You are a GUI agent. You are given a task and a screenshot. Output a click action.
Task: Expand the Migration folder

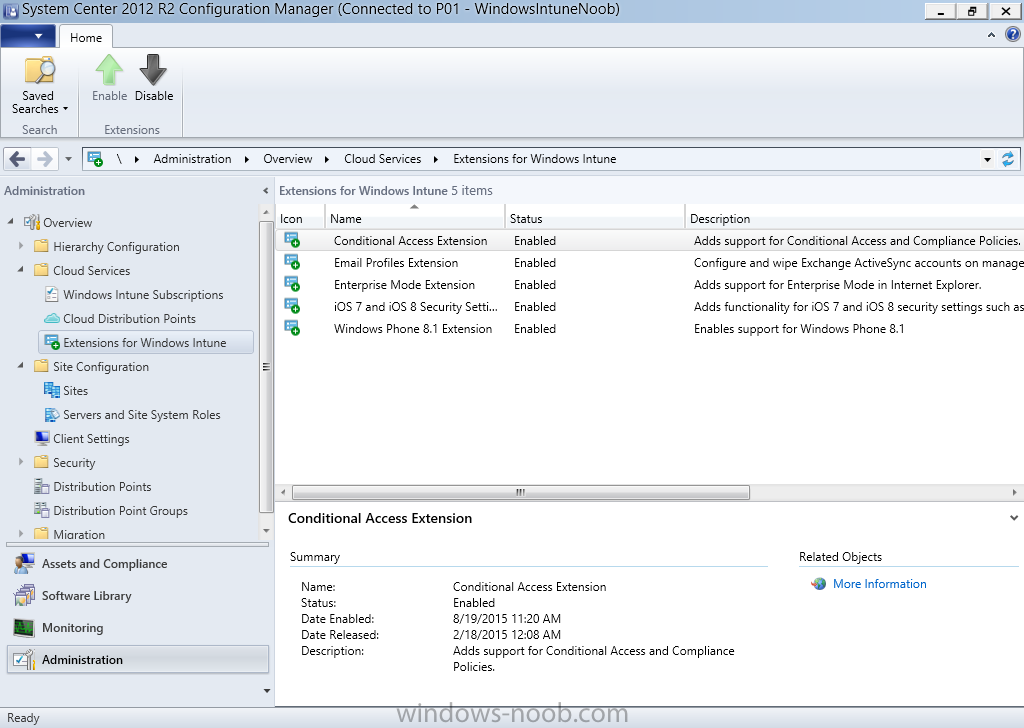point(21,533)
